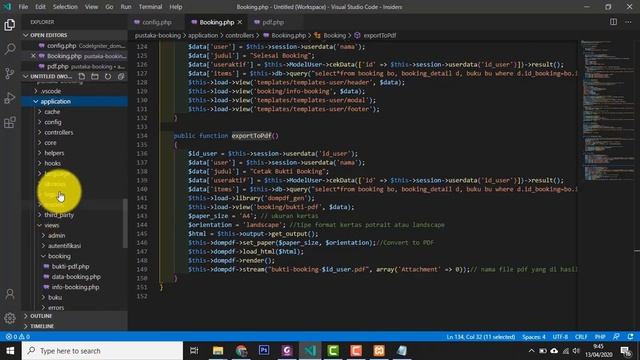Screen dimensions: 640x360
Task: Change language mode from PHP
Action: [600, 337]
